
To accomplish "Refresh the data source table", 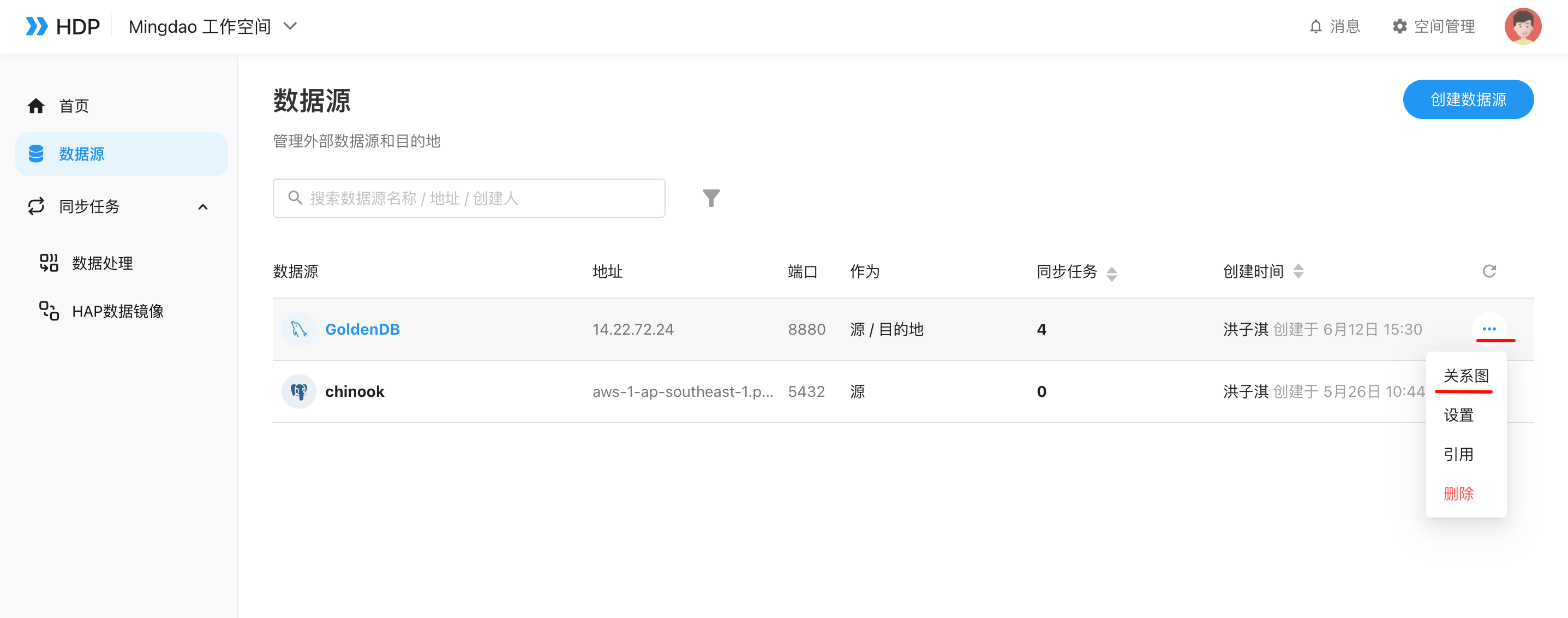I will pyautogui.click(x=1489, y=271).
